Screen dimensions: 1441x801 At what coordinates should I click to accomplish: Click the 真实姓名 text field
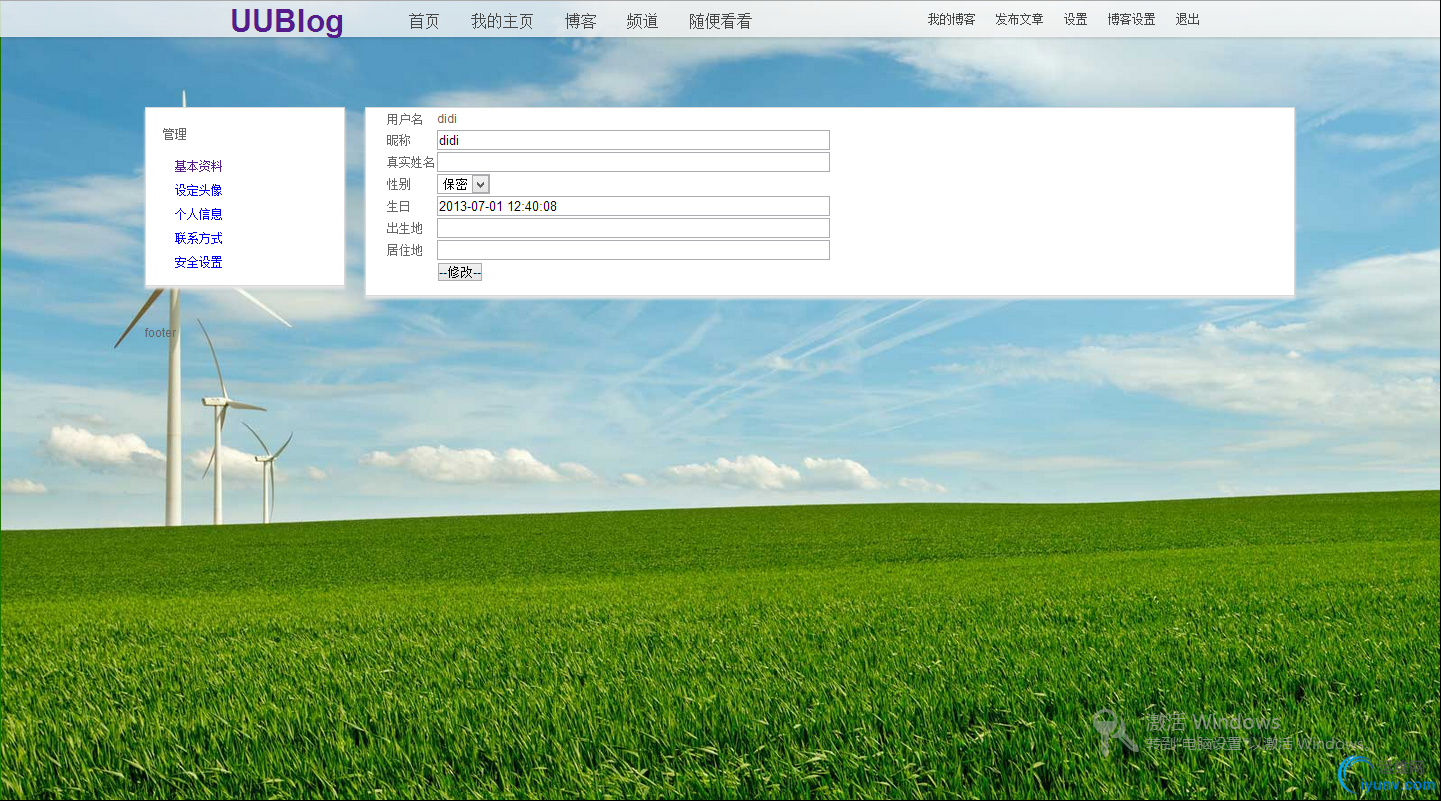pyautogui.click(x=633, y=162)
